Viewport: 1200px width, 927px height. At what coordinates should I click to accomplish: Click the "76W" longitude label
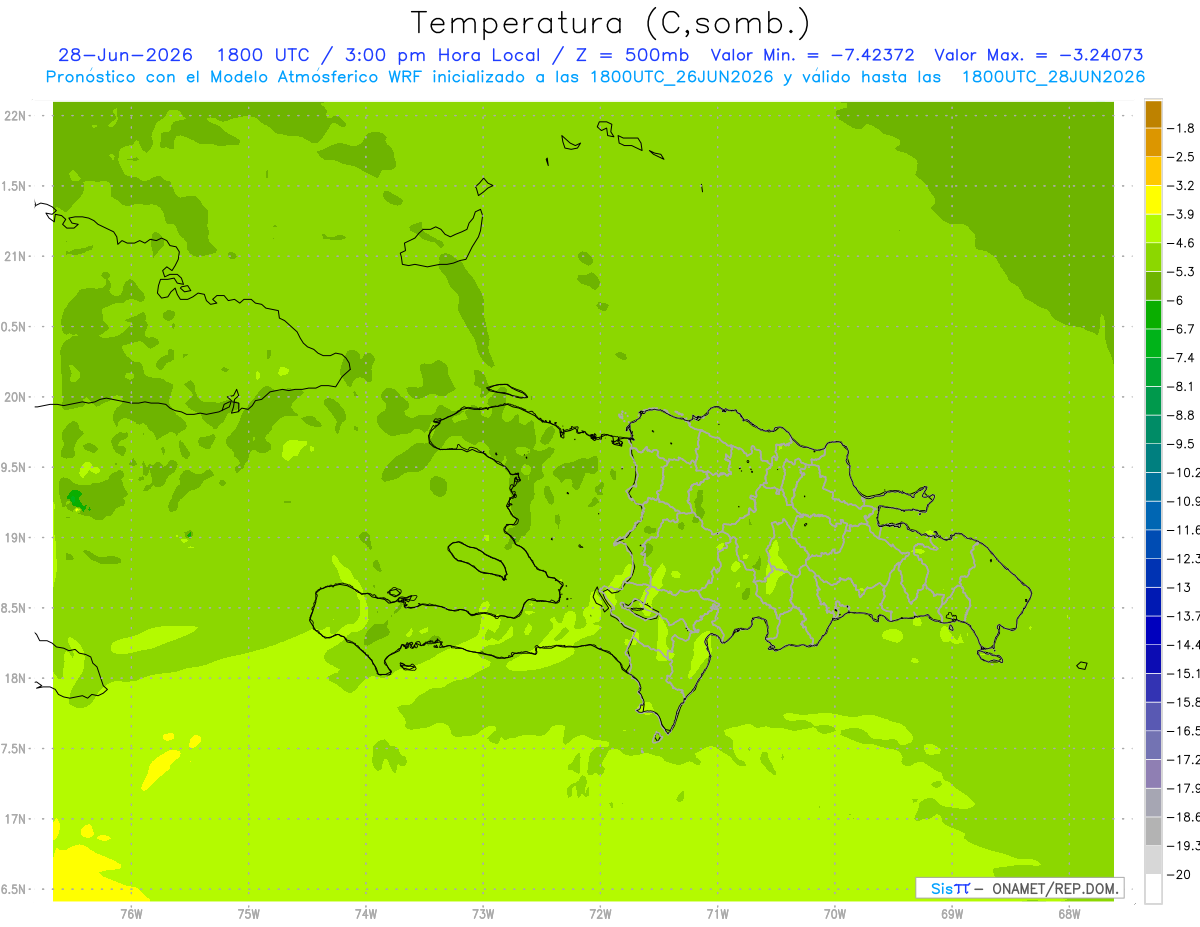click(x=131, y=913)
